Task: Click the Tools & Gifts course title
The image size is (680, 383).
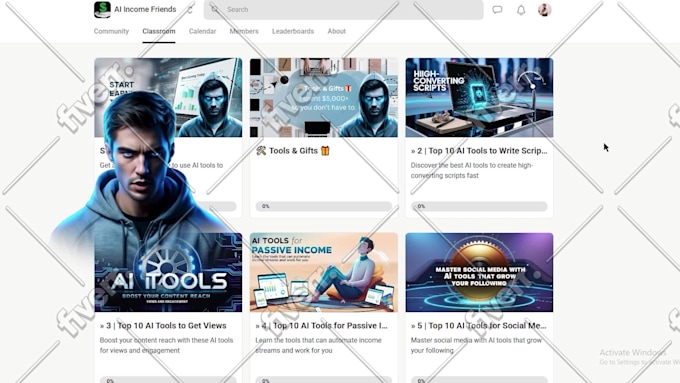Action: coord(293,151)
